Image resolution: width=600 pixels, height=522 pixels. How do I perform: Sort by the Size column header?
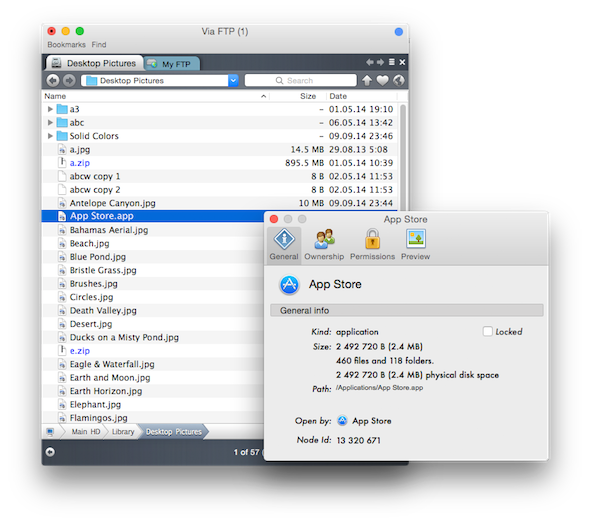(x=308, y=96)
